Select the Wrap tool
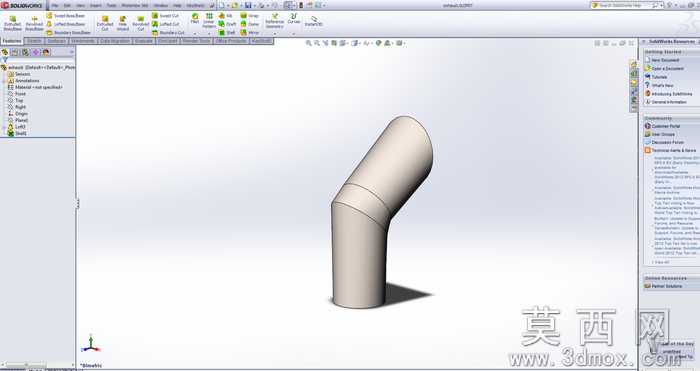 coord(250,16)
